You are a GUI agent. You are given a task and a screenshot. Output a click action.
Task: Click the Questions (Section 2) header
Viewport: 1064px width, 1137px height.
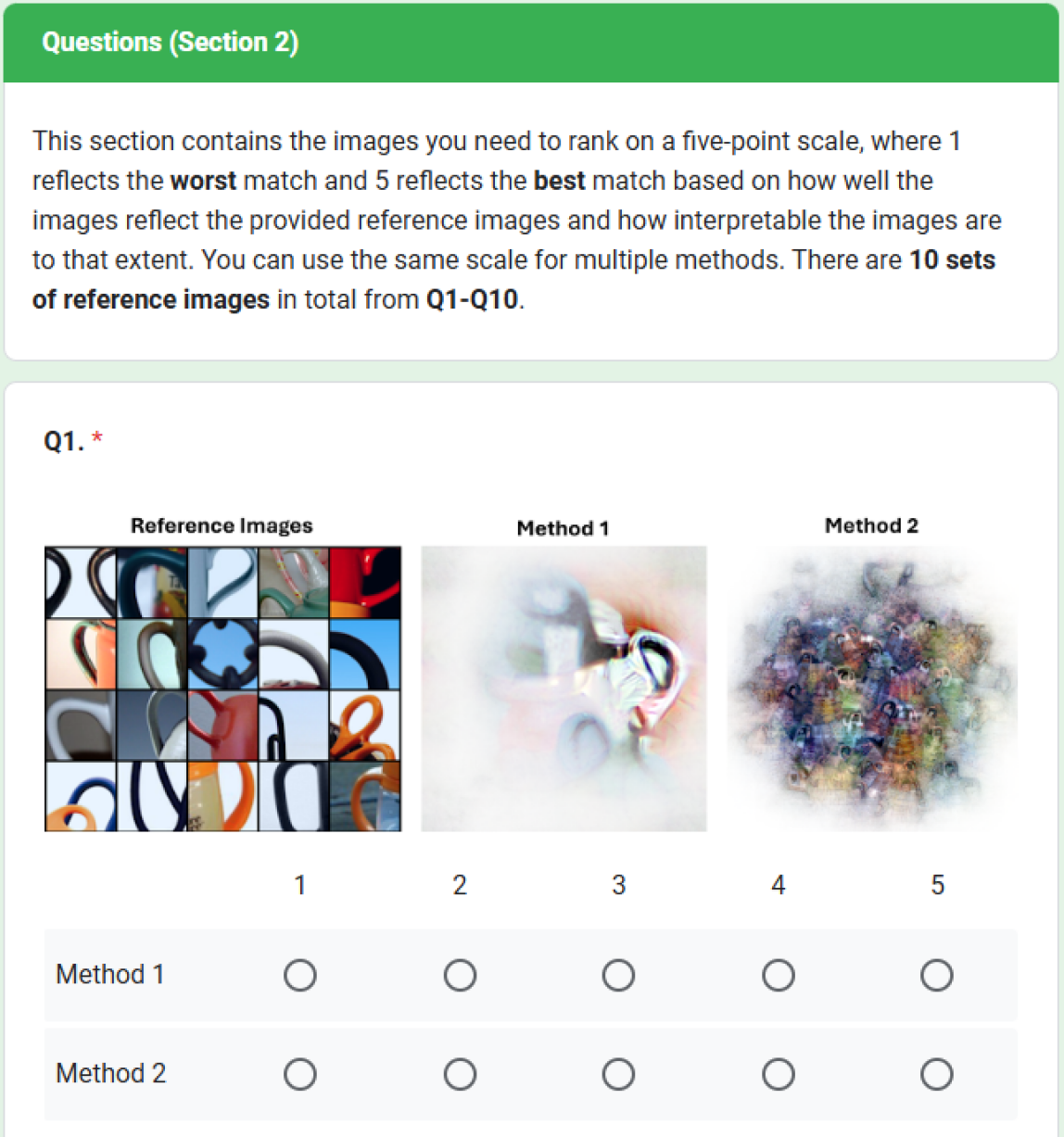(171, 42)
